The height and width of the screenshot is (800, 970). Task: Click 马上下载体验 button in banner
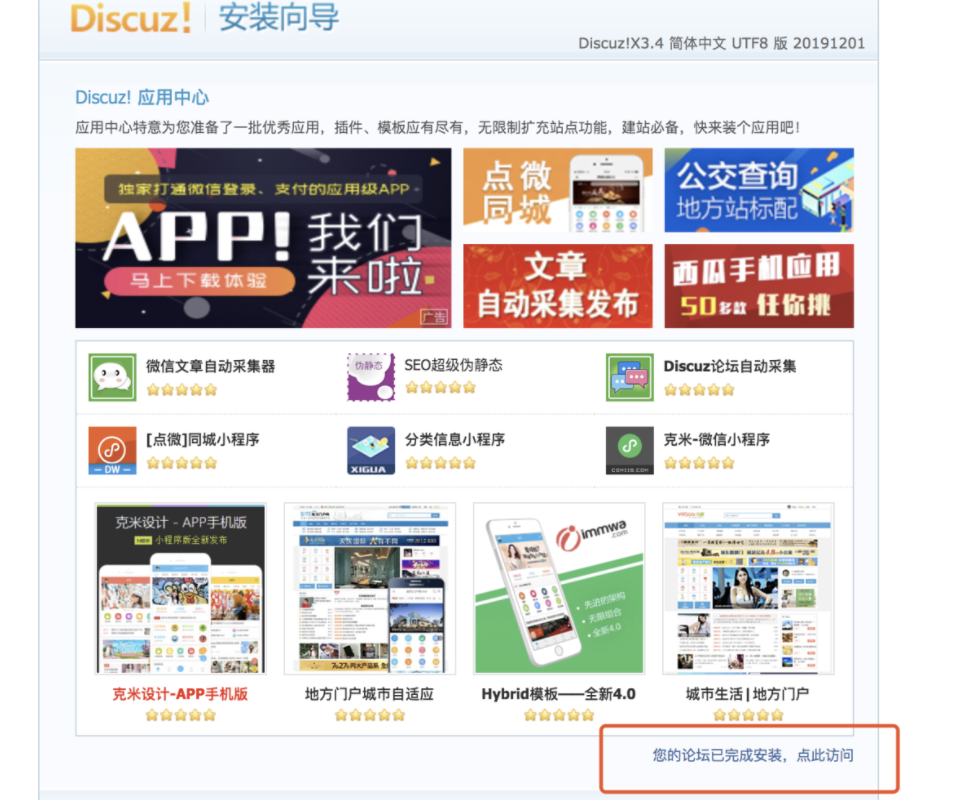coord(198,280)
